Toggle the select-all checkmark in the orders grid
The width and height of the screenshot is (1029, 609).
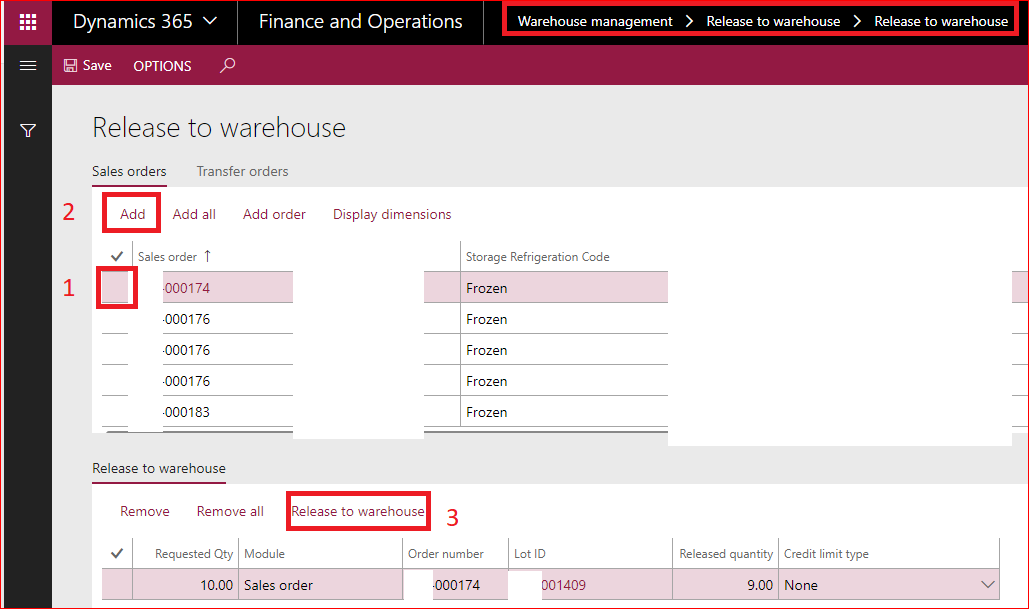(116, 255)
